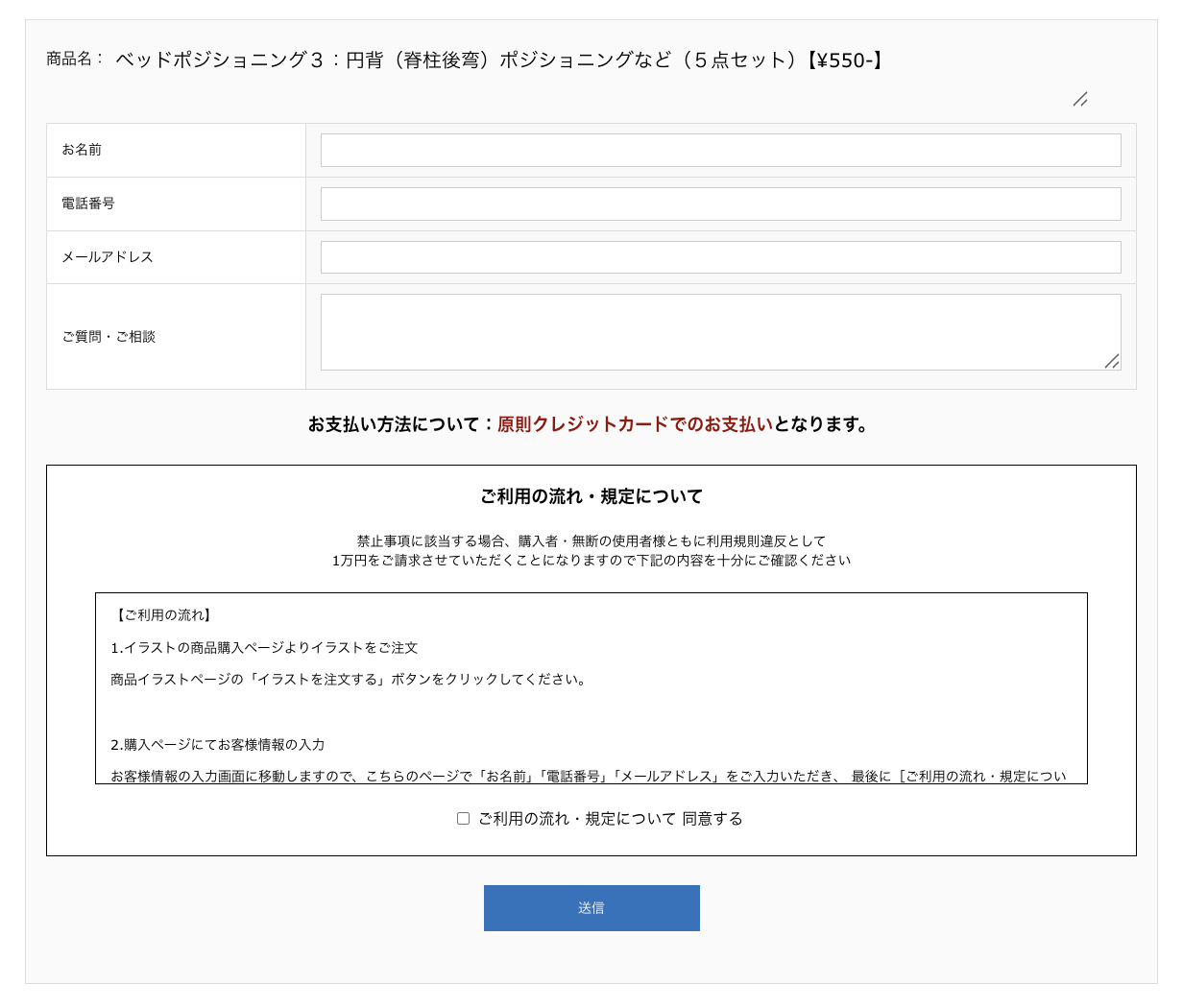Click the resize handle of the product name field
Screen dimensions: 1183x1008
click(1080, 99)
